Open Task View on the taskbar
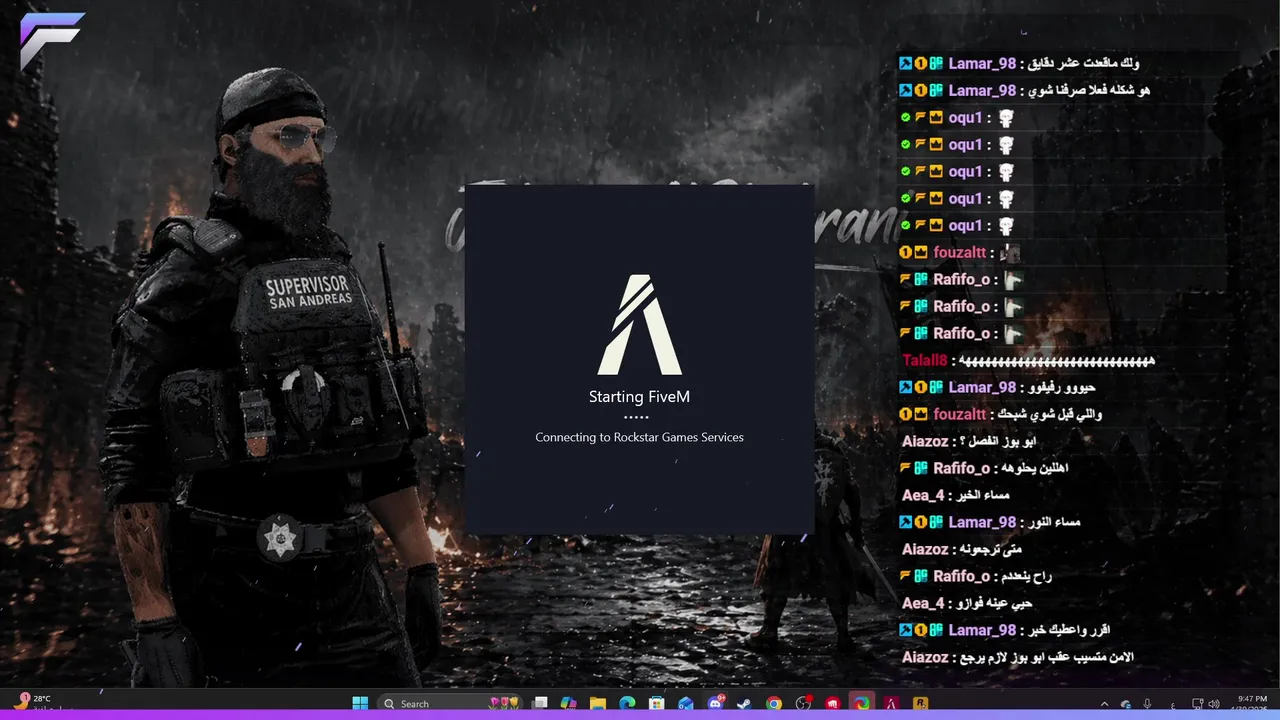This screenshot has height=720, width=1280. tap(540, 703)
